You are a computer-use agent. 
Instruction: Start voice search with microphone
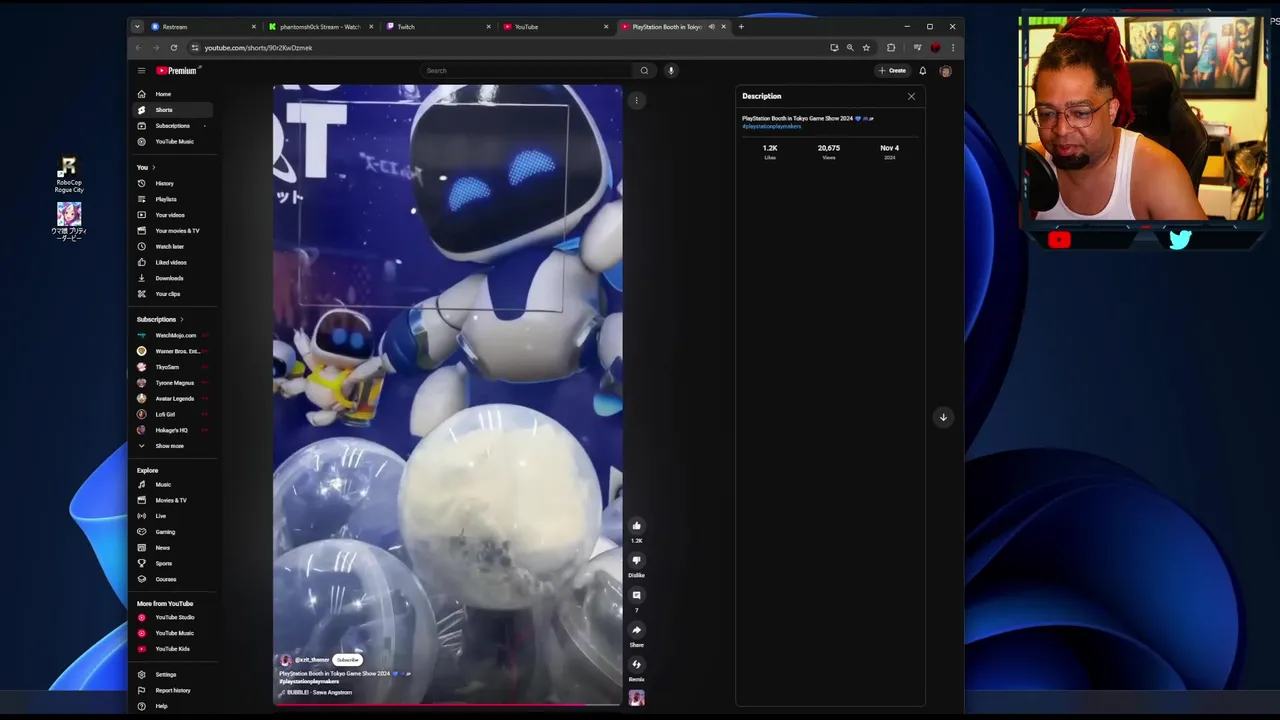coord(671,71)
